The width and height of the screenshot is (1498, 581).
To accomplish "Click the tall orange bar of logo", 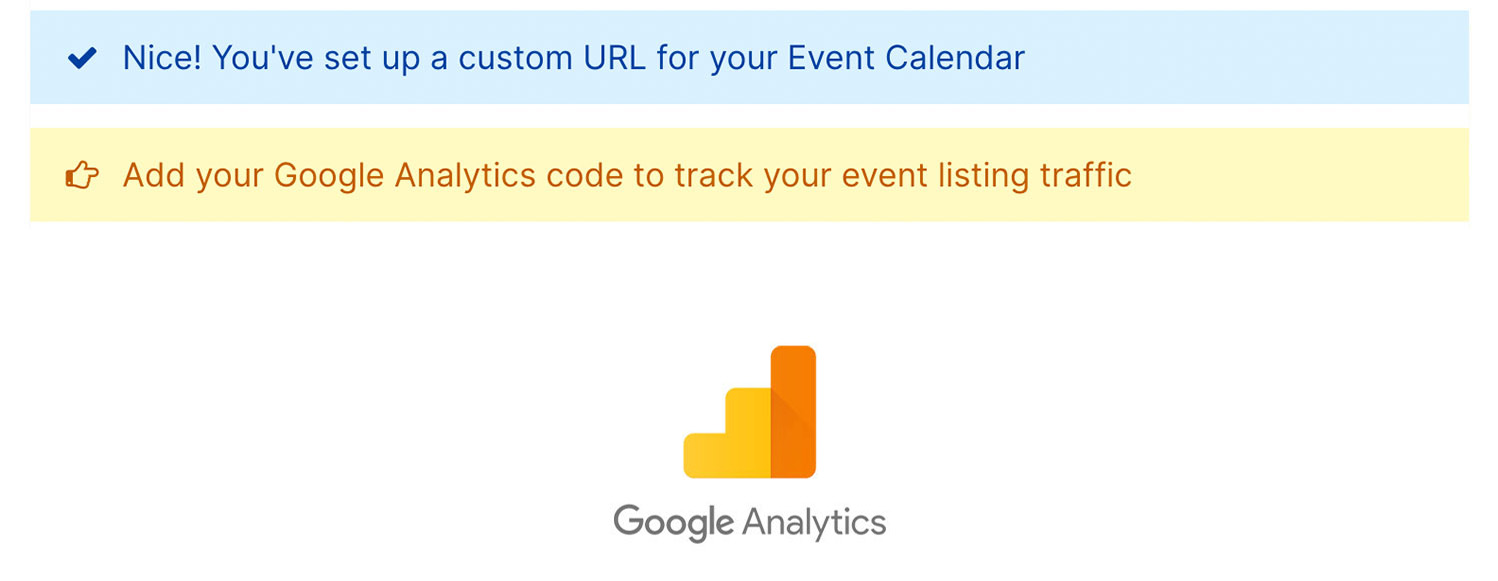I will 794,410.
